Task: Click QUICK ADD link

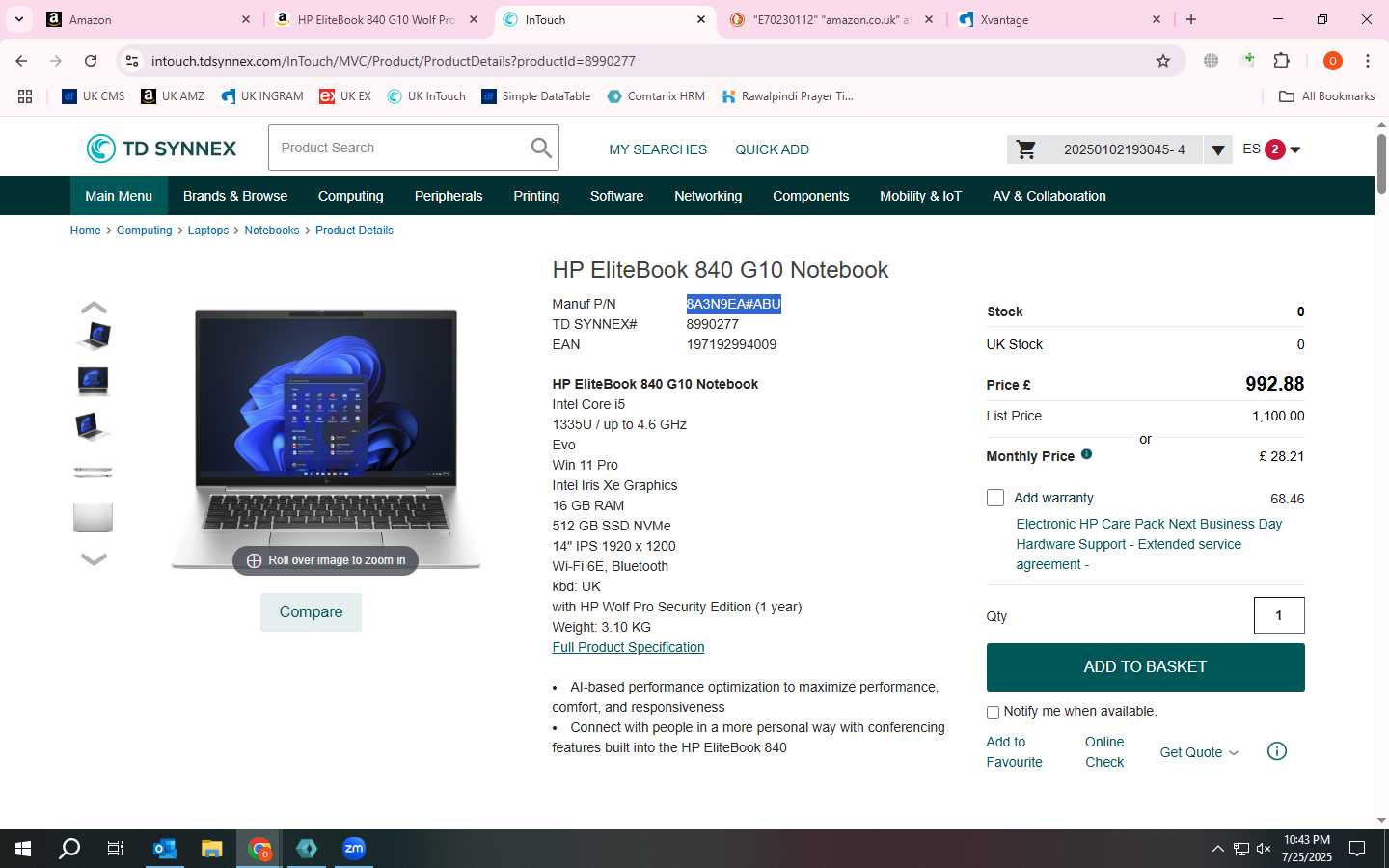Action: point(772,149)
